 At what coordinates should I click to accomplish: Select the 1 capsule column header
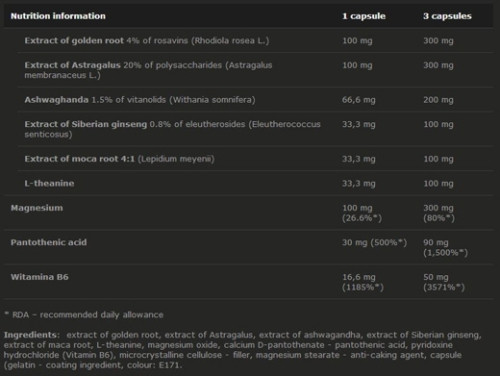click(x=364, y=16)
